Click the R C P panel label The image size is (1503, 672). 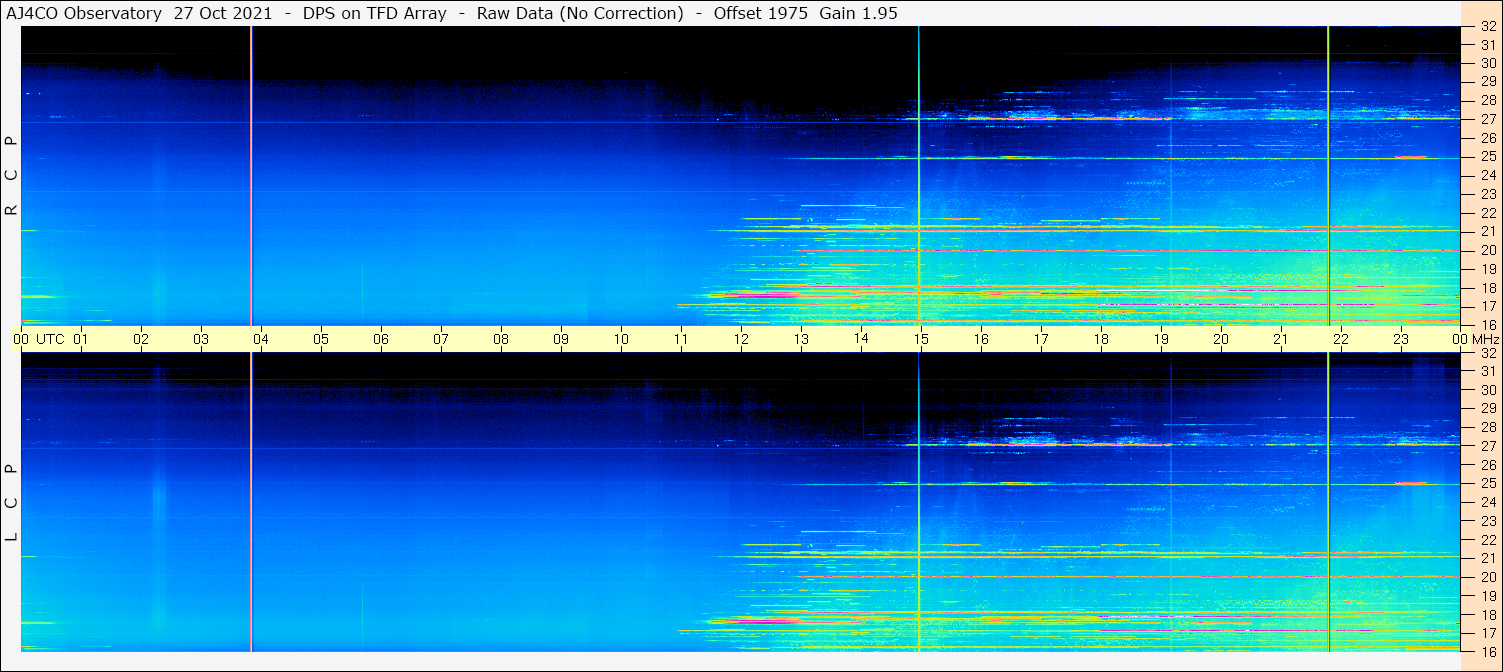(x=11, y=175)
